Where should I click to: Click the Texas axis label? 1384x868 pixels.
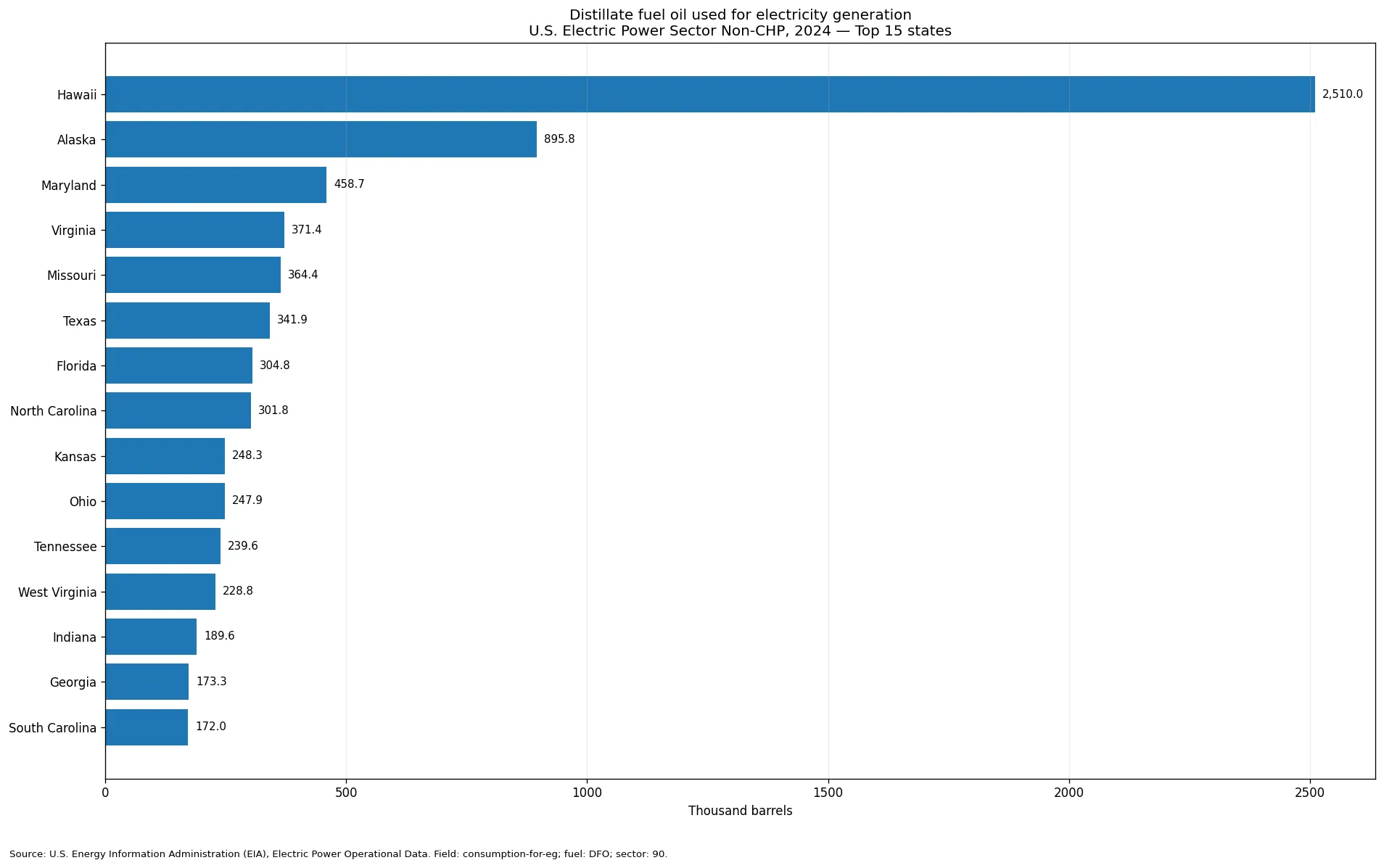tap(80, 321)
